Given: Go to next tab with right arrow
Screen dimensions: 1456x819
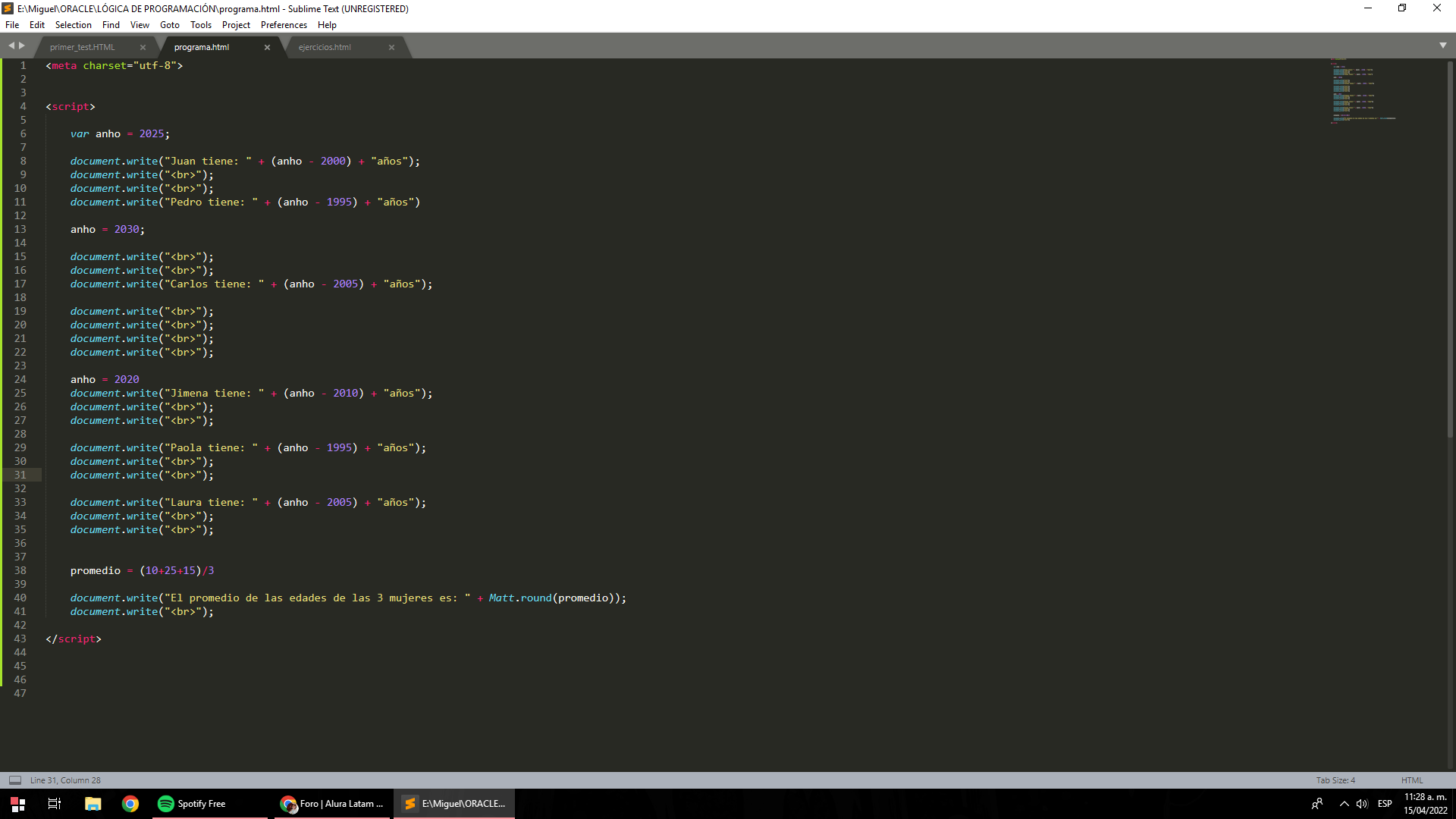Looking at the screenshot, I should [x=21, y=45].
